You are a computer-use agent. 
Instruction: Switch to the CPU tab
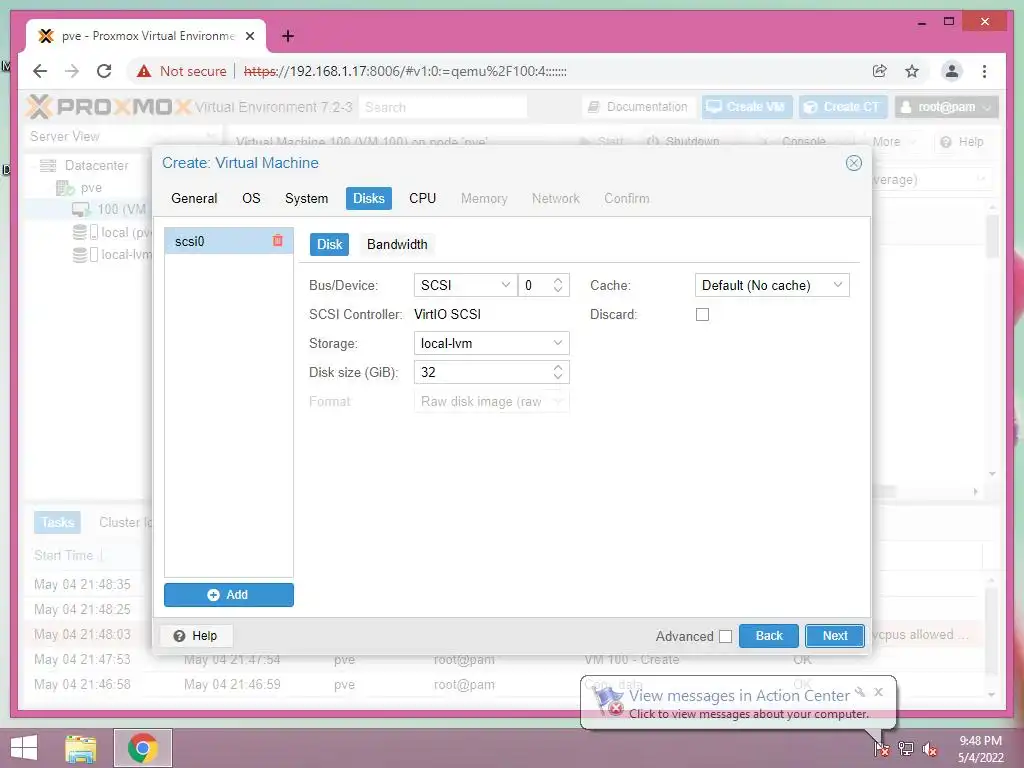tap(423, 199)
